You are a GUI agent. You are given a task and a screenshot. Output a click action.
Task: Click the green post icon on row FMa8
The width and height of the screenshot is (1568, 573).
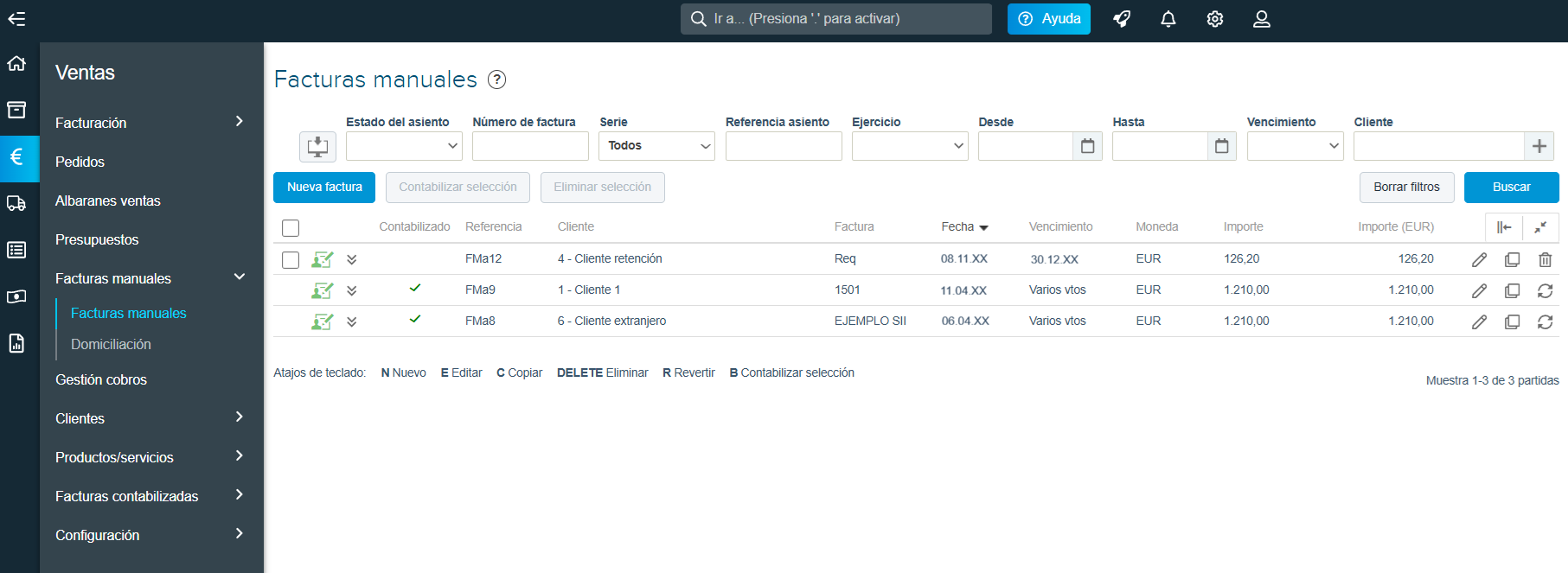pyautogui.click(x=323, y=322)
